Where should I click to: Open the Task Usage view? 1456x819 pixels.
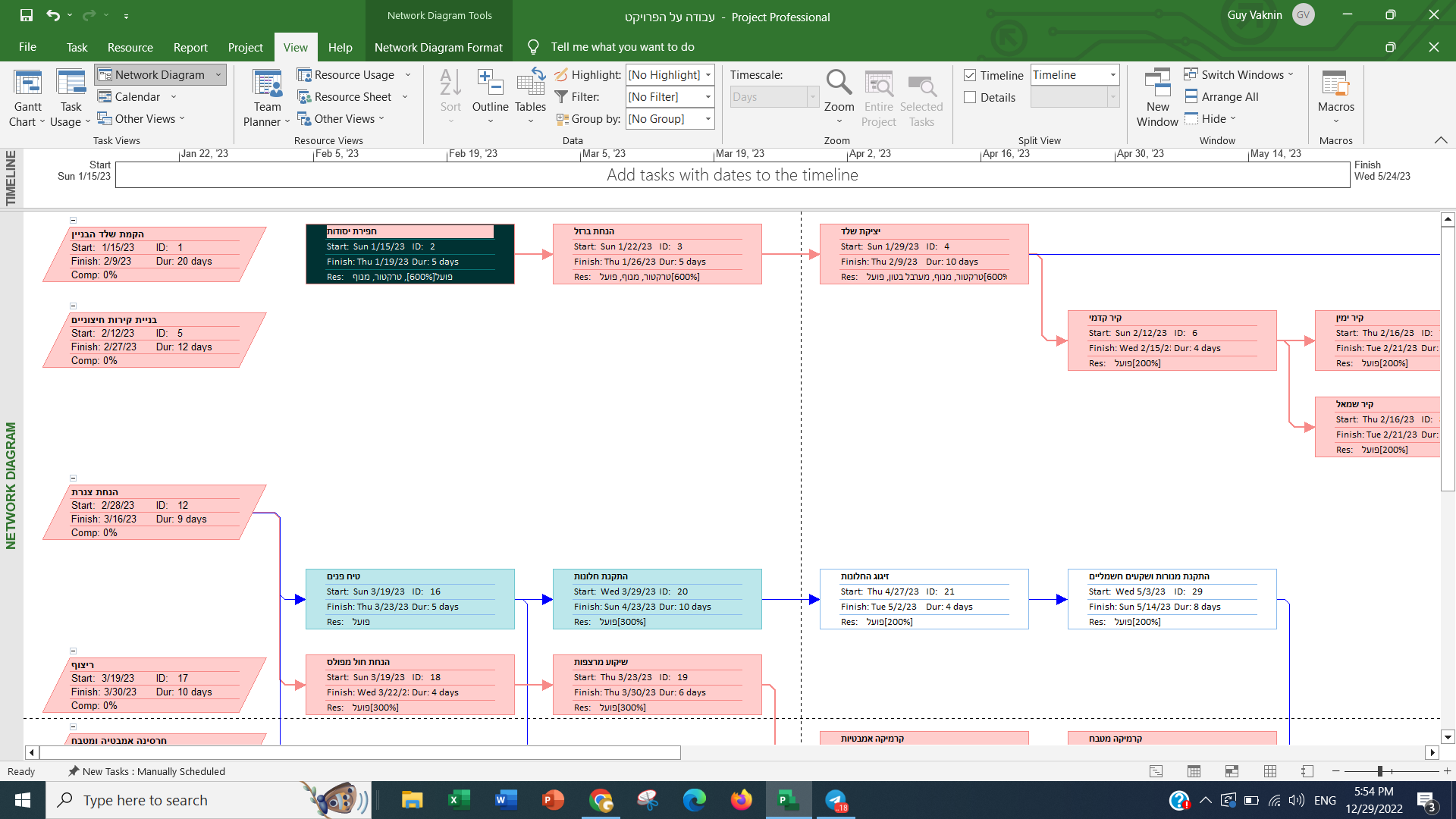pos(70,94)
